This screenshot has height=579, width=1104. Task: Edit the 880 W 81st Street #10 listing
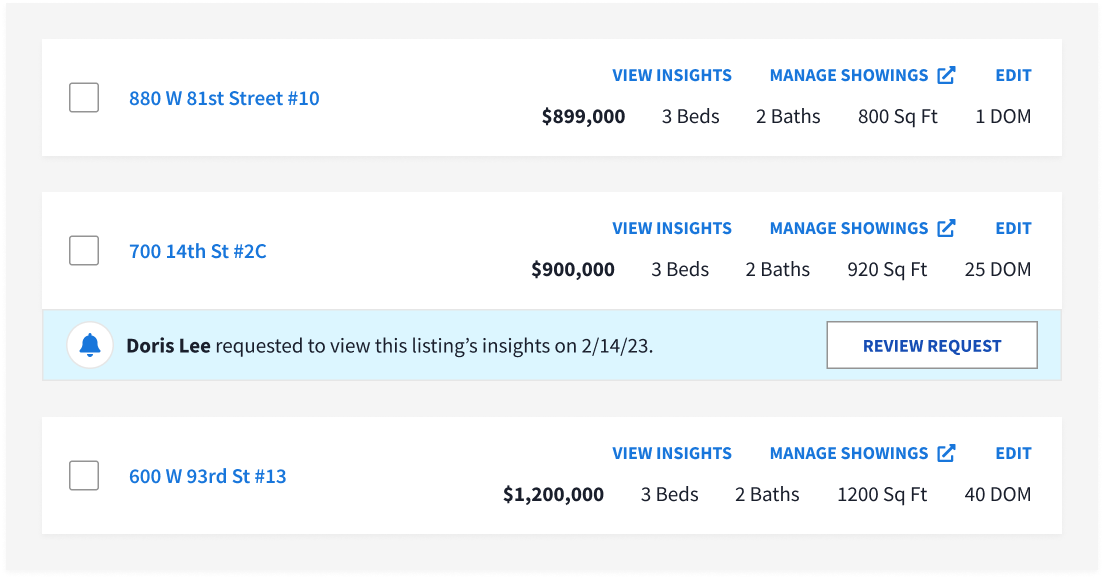[1013, 75]
